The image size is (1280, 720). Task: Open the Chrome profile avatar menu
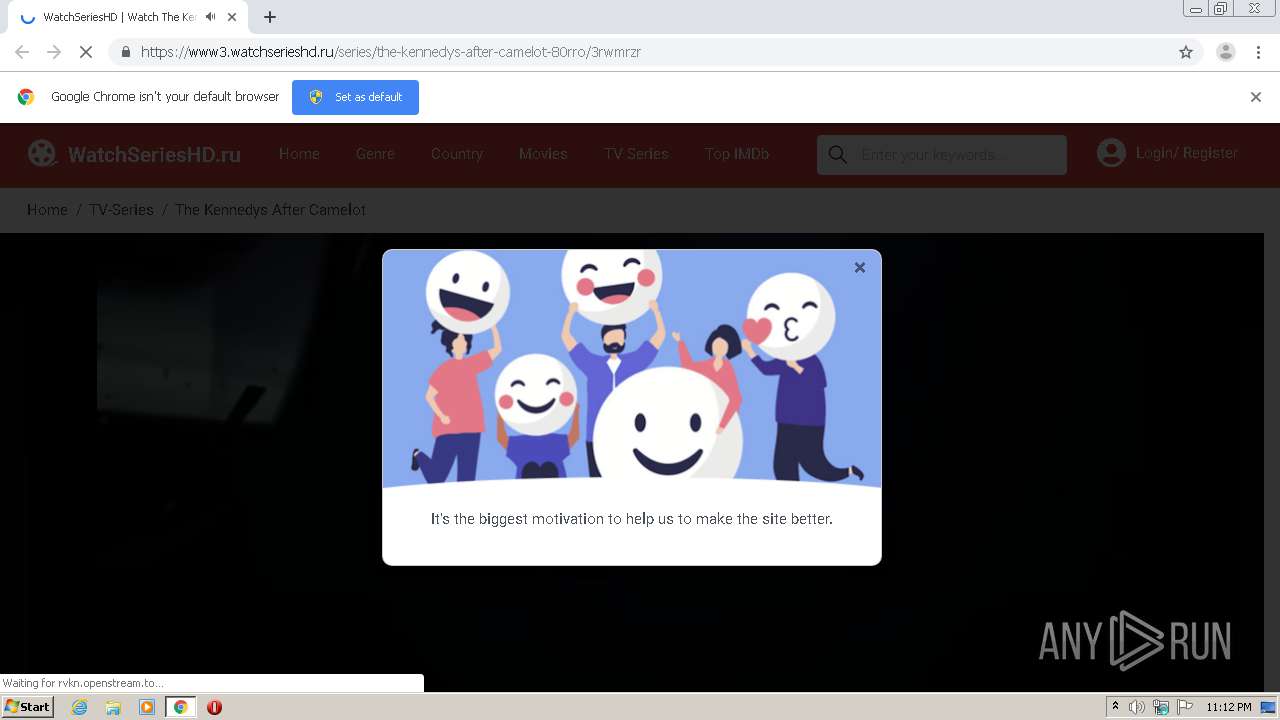[1226, 52]
